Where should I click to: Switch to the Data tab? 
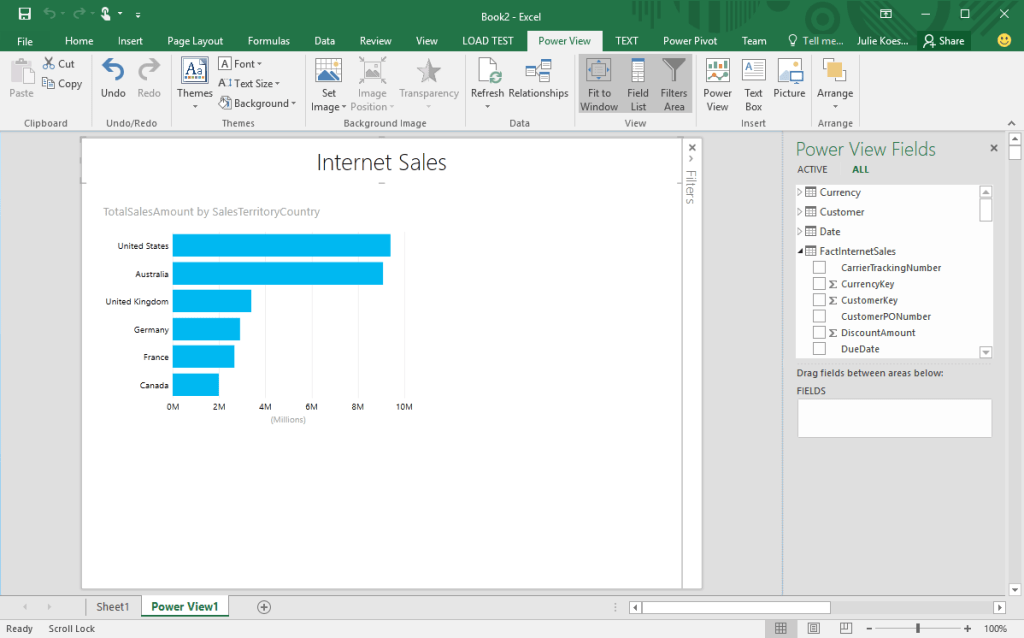point(325,40)
